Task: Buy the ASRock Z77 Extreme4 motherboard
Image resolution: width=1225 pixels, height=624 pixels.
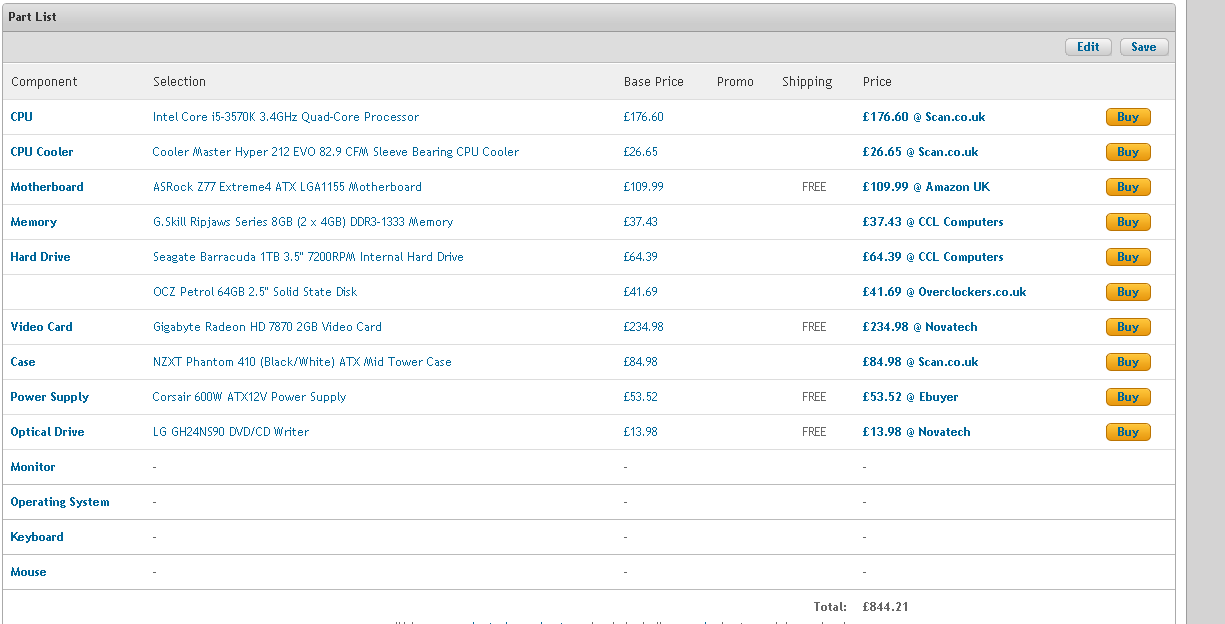Action: 1128,187
